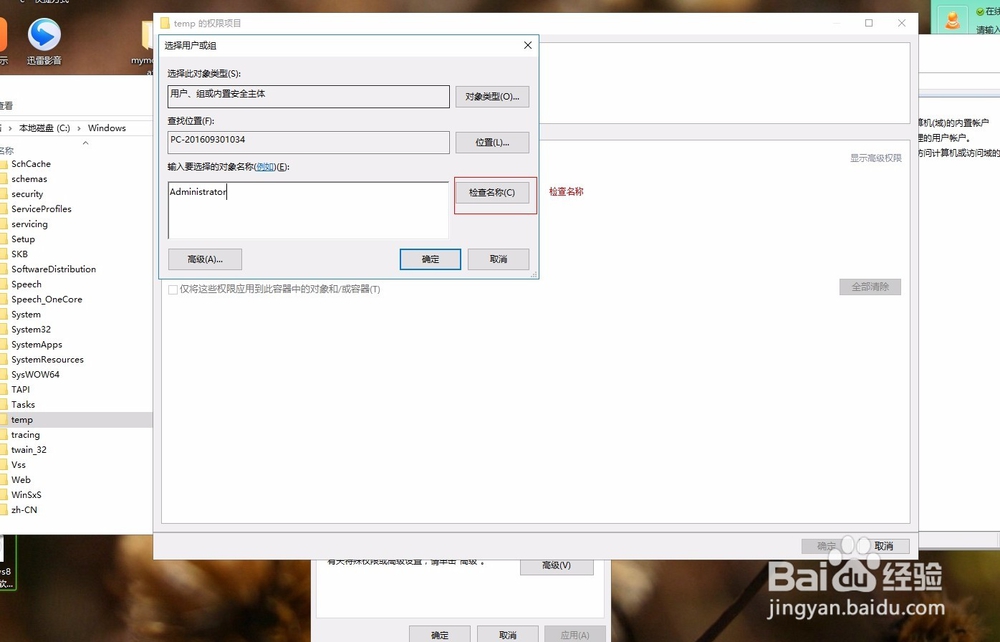Toggle the 仅将这些权限应用到此容器 checkbox
Image resolution: width=1000 pixels, height=642 pixels.
coord(173,289)
